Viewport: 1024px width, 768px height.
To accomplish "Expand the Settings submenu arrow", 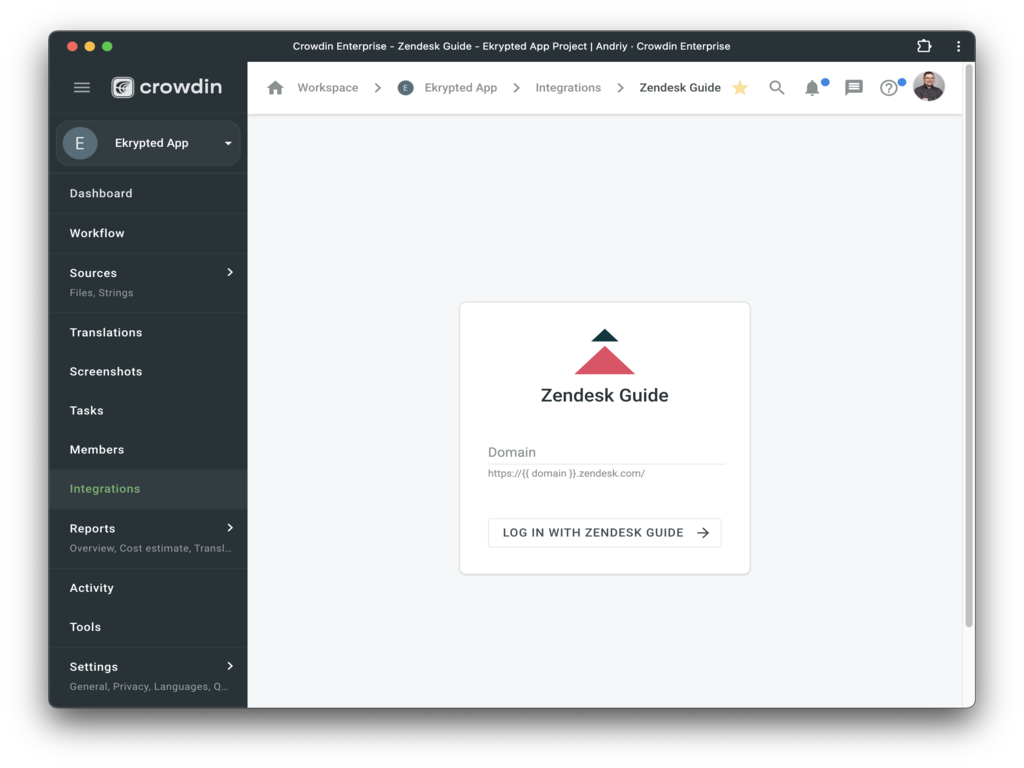I will (230, 666).
